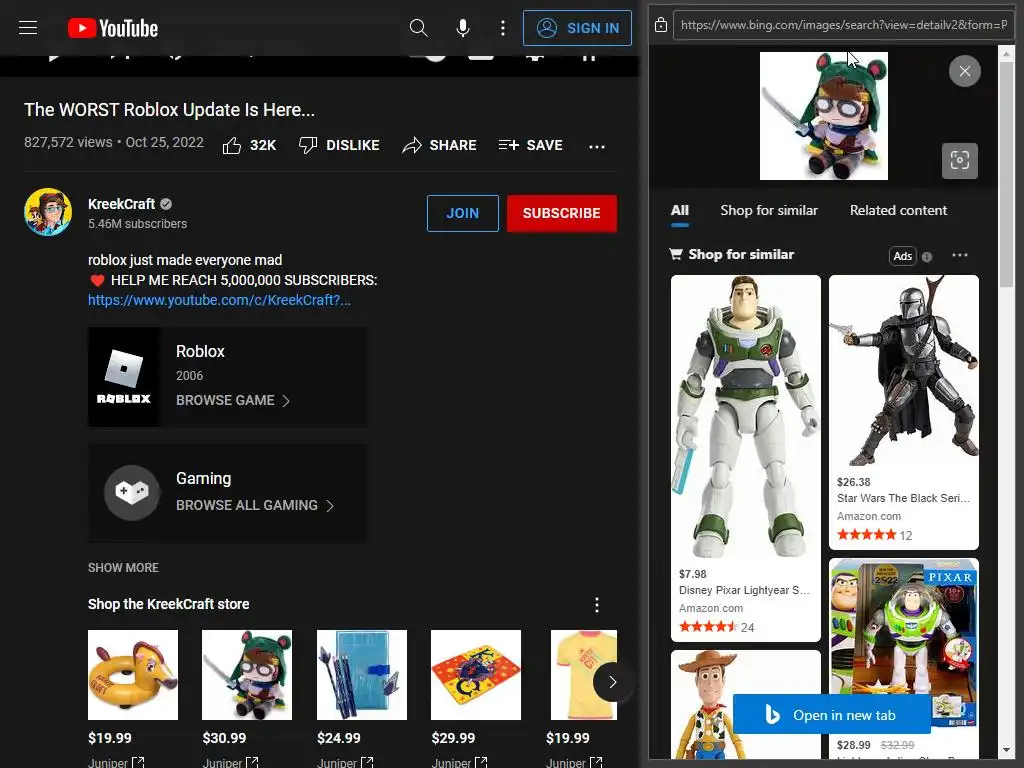Select the All tab in Bing panel
The width and height of the screenshot is (1024, 768).
[679, 211]
